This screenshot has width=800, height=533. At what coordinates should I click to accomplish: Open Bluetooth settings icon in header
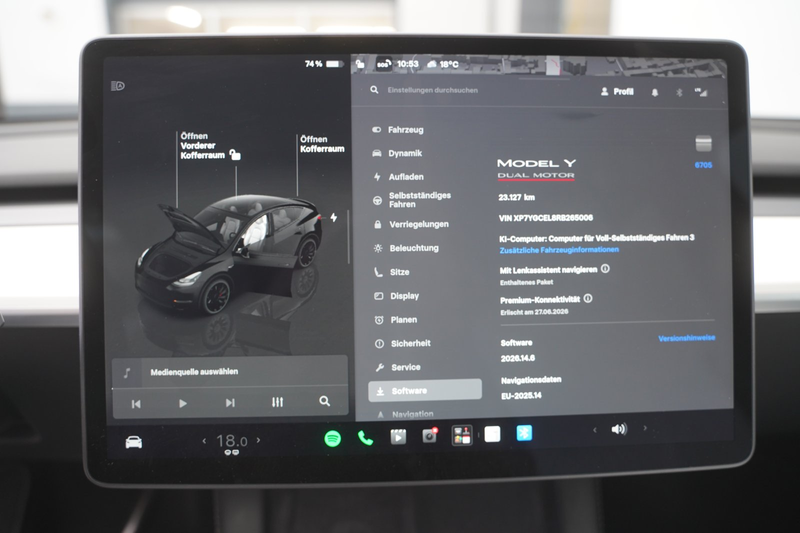(679, 92)
